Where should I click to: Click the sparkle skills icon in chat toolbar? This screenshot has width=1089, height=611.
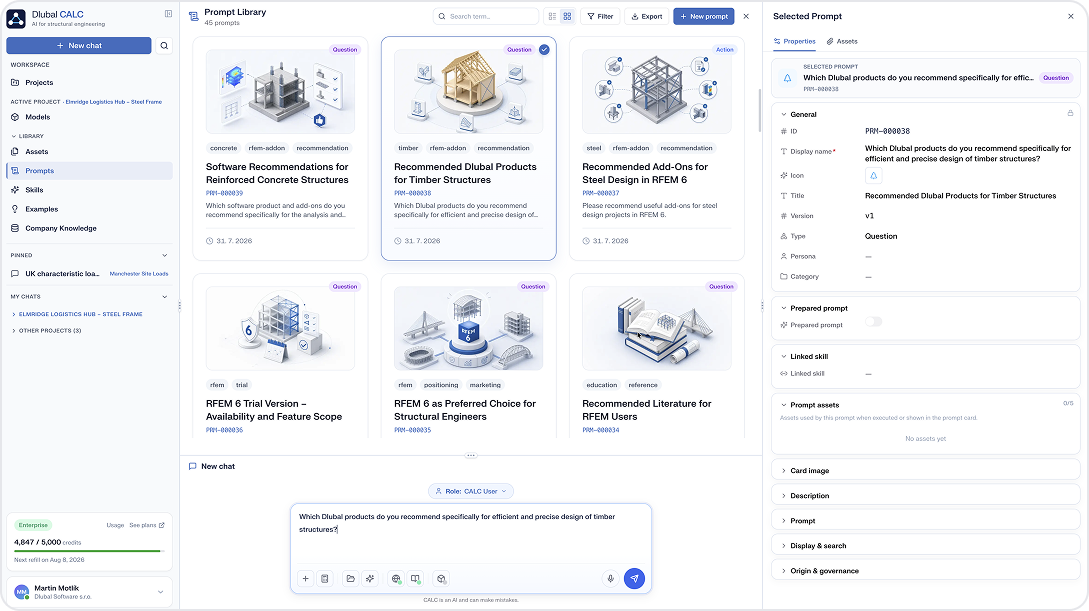click(x=370, y=578)
